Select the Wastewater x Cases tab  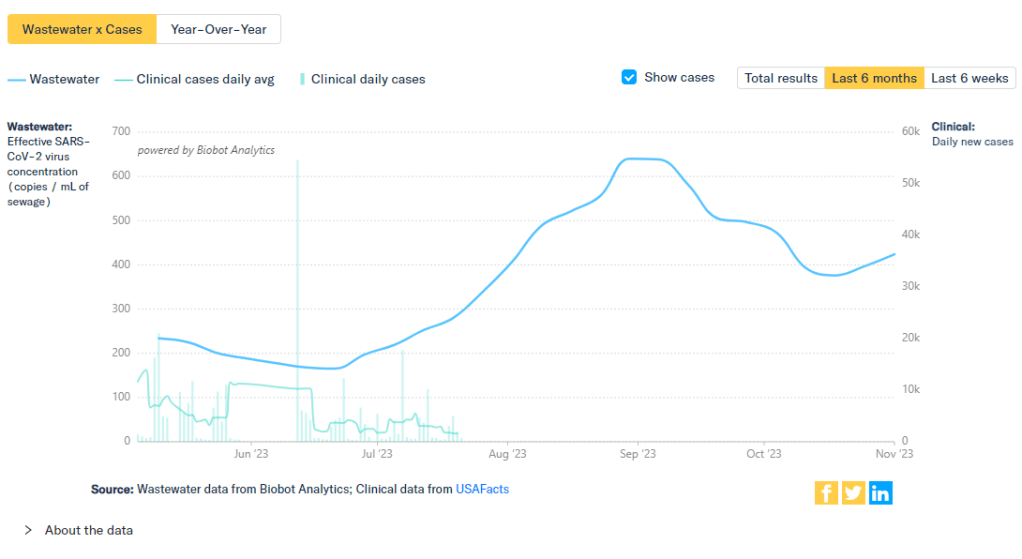coord(82,29)
